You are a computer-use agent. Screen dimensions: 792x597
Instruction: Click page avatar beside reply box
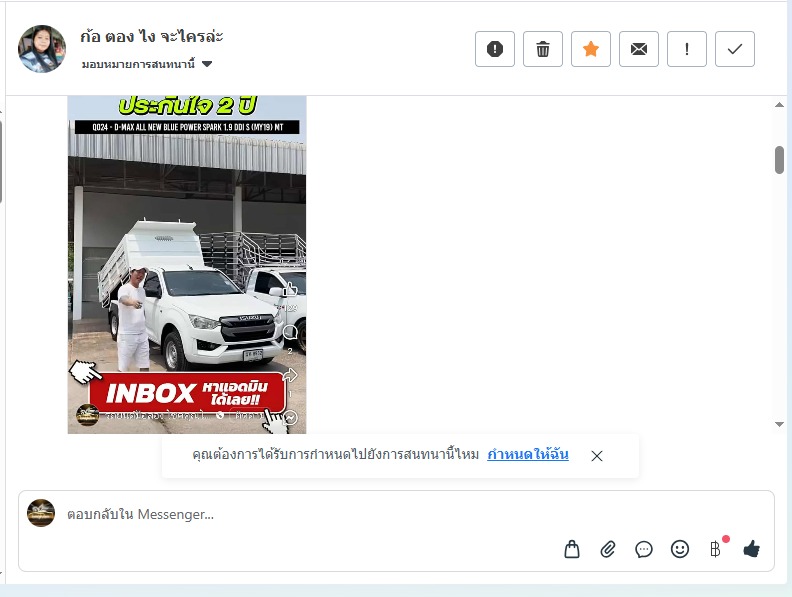[41, 513]
